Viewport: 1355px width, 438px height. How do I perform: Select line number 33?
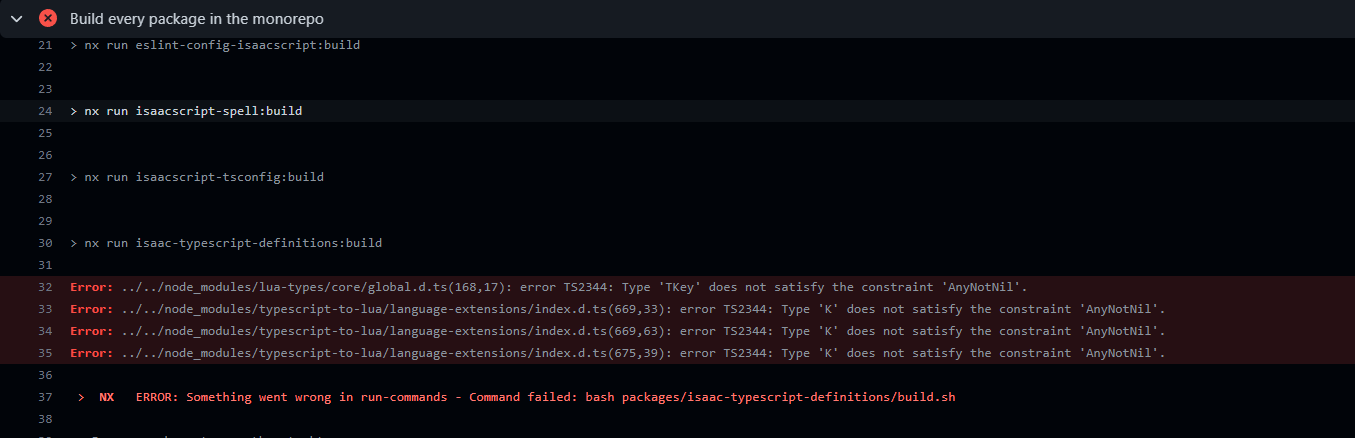[x=44, y=309]
